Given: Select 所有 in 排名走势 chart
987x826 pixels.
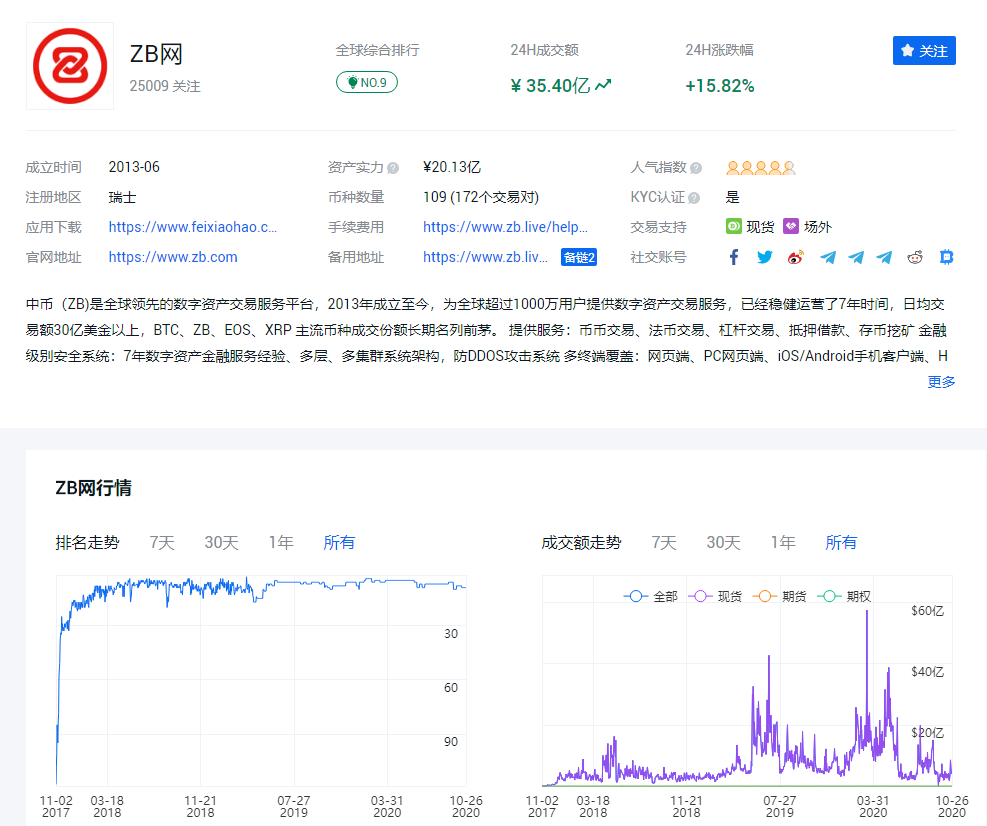Looking at the screenshot, I should point(339,543).
